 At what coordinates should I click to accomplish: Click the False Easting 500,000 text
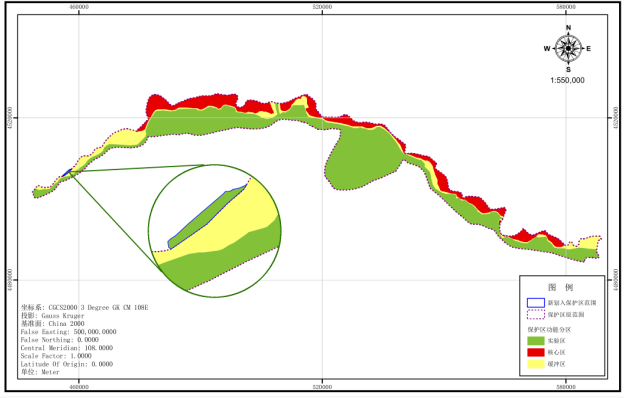tap(68, 332)
